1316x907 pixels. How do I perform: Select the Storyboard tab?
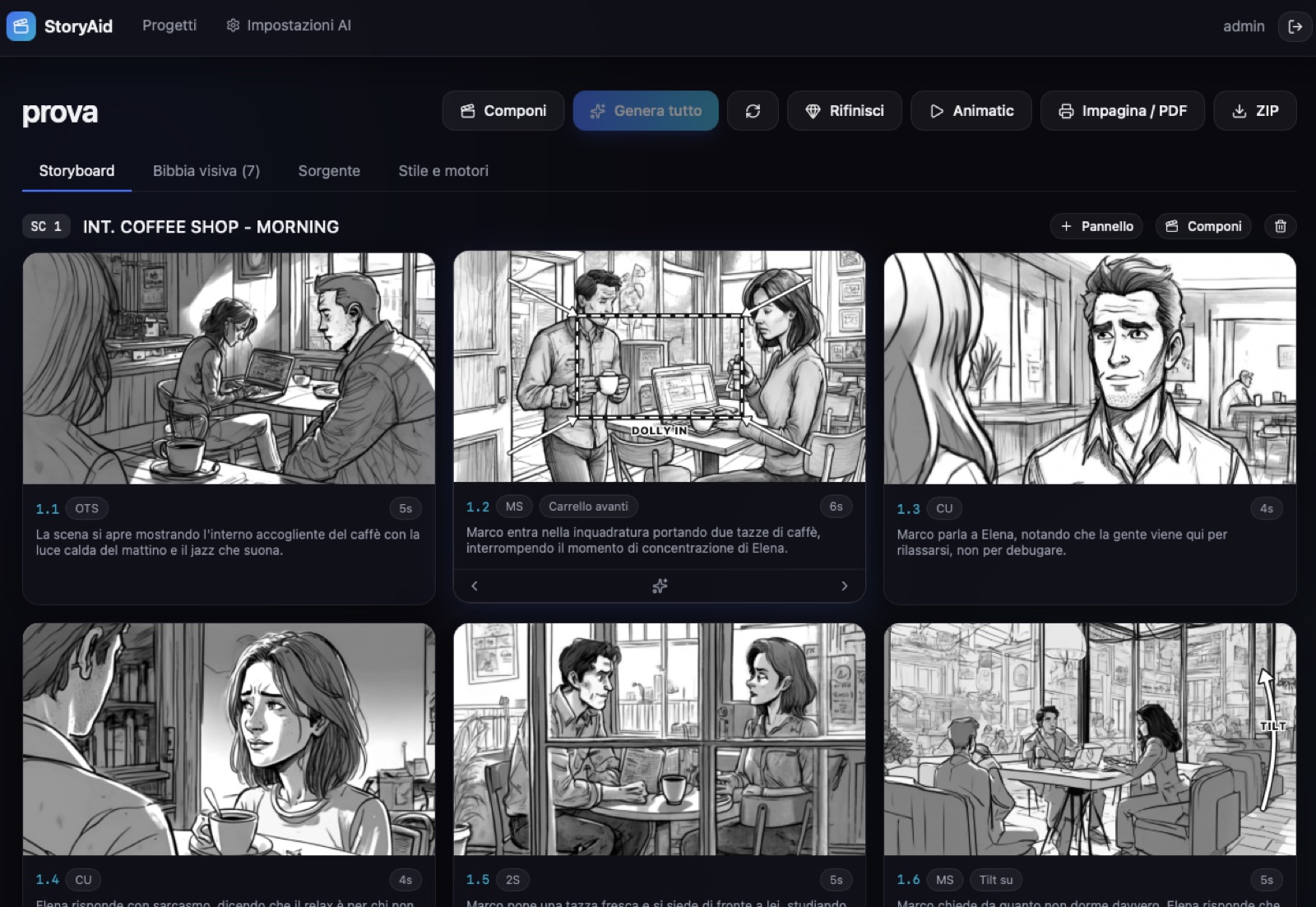(76, 171)
